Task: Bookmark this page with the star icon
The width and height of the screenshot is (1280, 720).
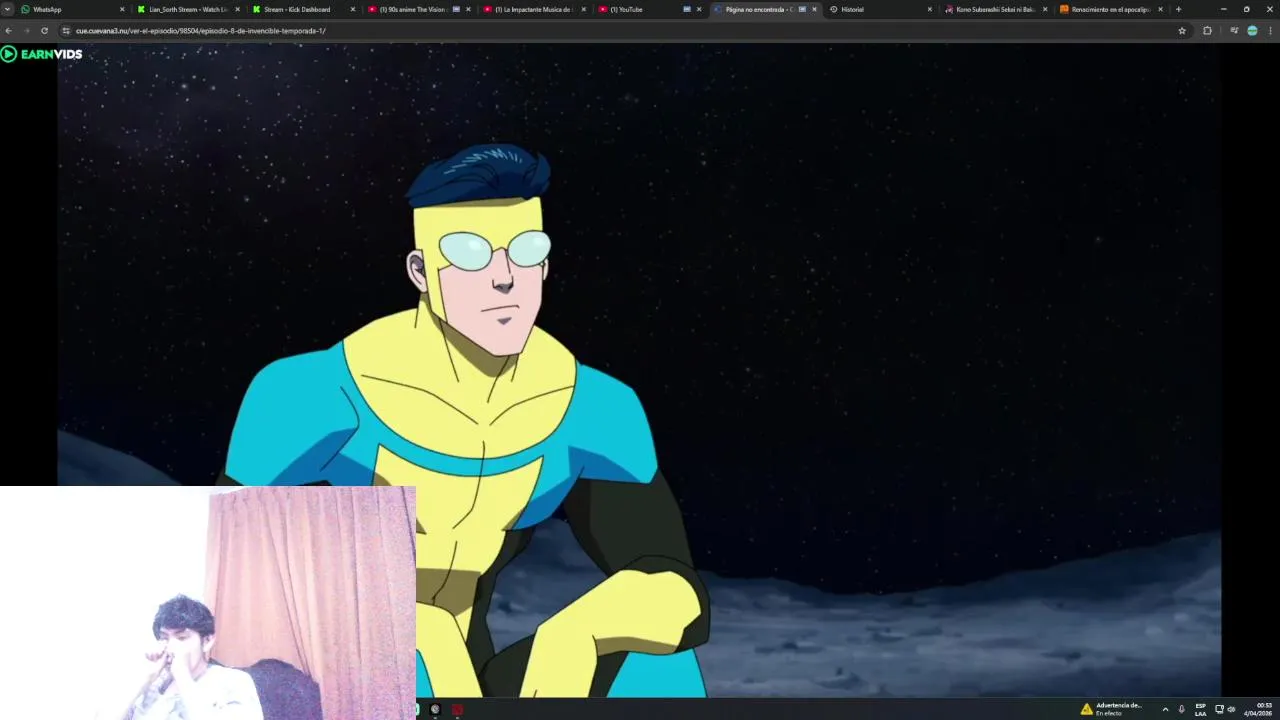Action: [1182, 31]
